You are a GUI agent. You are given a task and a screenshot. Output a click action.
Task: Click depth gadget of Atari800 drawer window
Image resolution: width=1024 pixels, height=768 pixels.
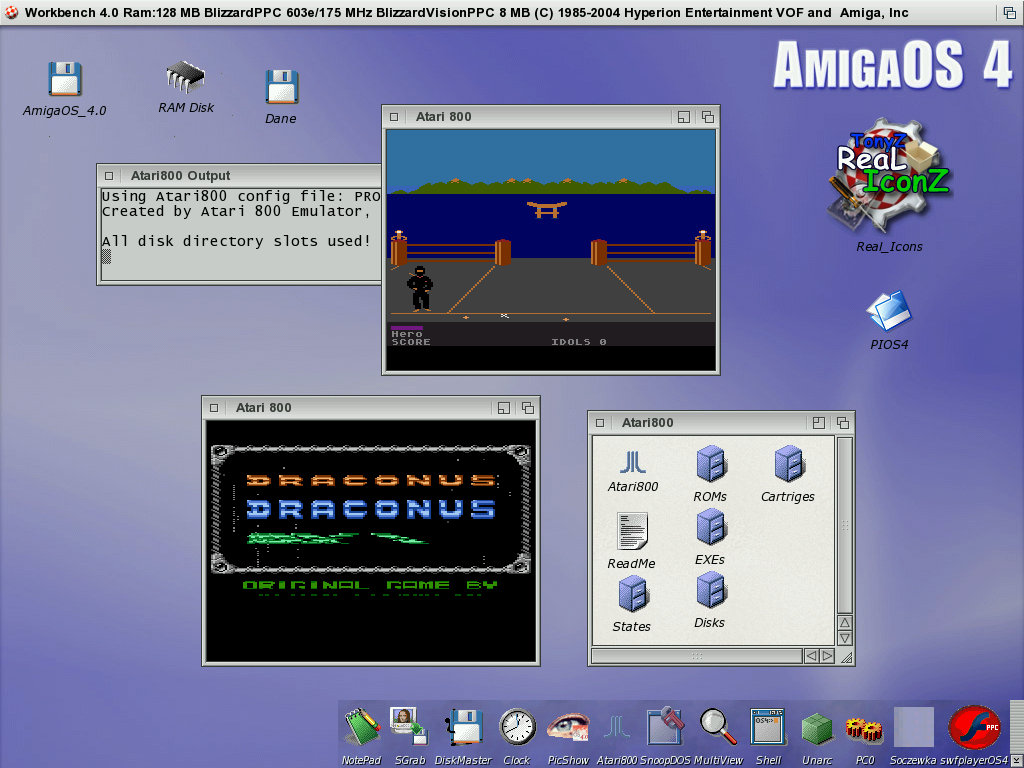[x=843, y=423]
